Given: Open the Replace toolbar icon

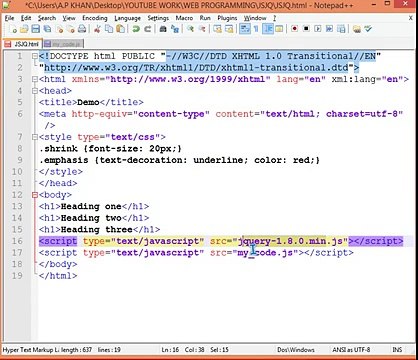Looking at the screenshot, I should point(175,29).
